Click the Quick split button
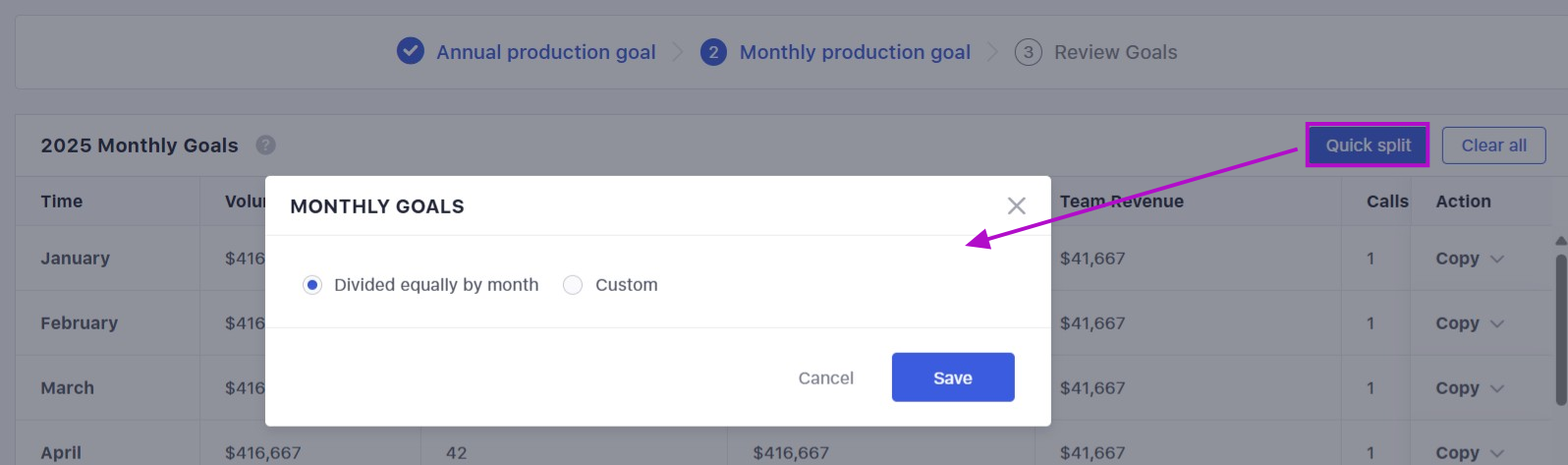Viewport: 1568px width, 465px height. click(x=1368, y=145)
